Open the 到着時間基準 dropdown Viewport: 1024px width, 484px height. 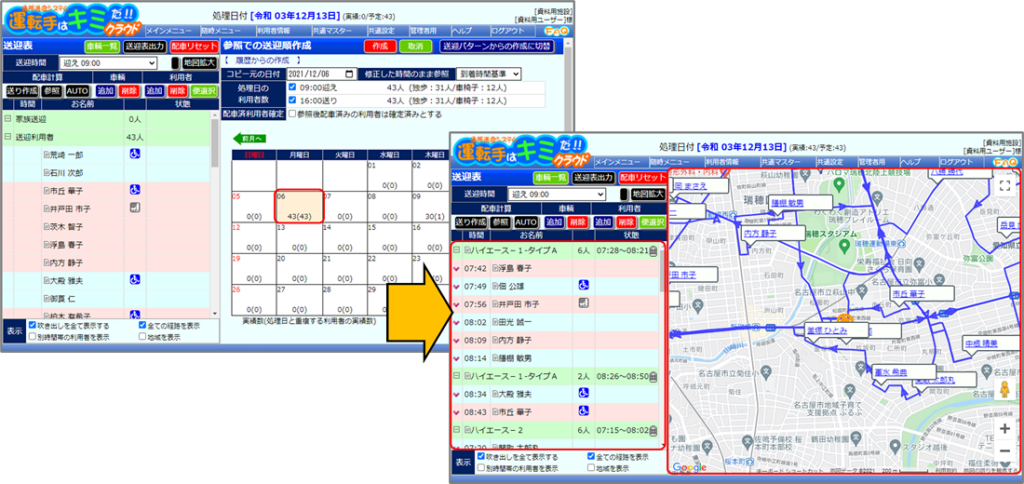(488, 74)
